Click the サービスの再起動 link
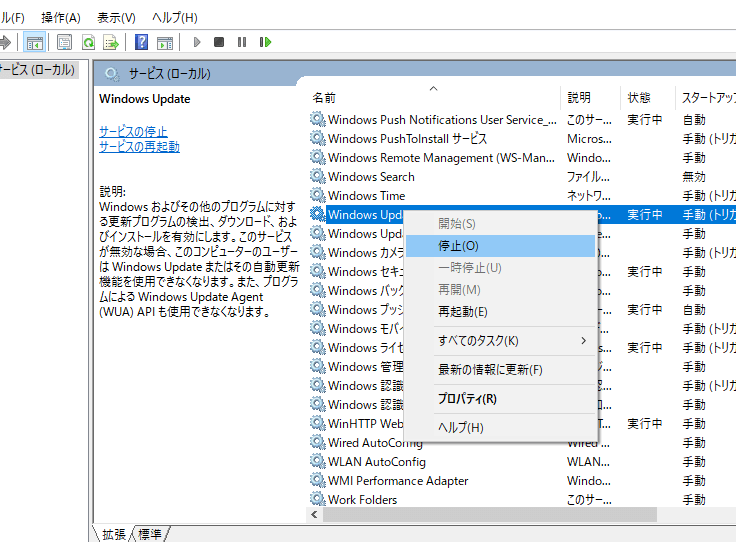The height and width of the screenshot is (542, 736). [139, 147]
